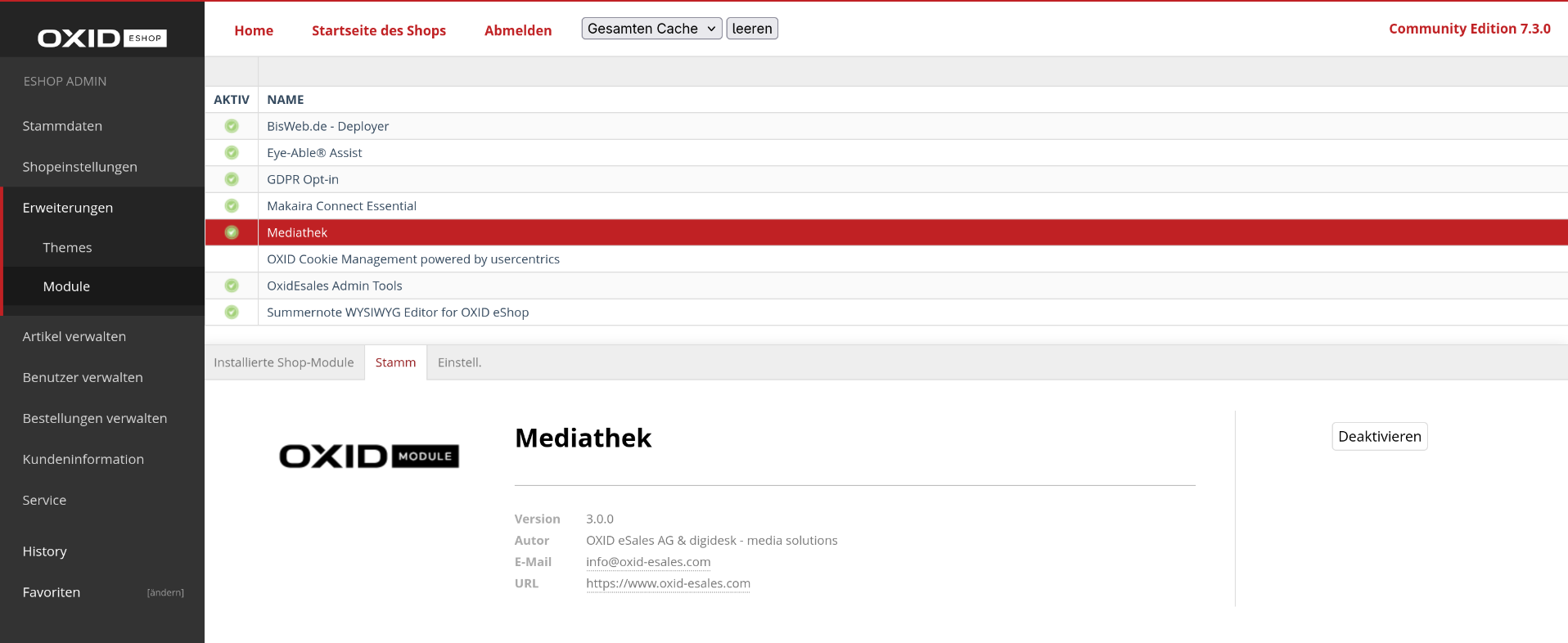Expand Benutzer verwalten menu
The width and height of the screenshot is (1568, 643).
(x=83, y=377)
